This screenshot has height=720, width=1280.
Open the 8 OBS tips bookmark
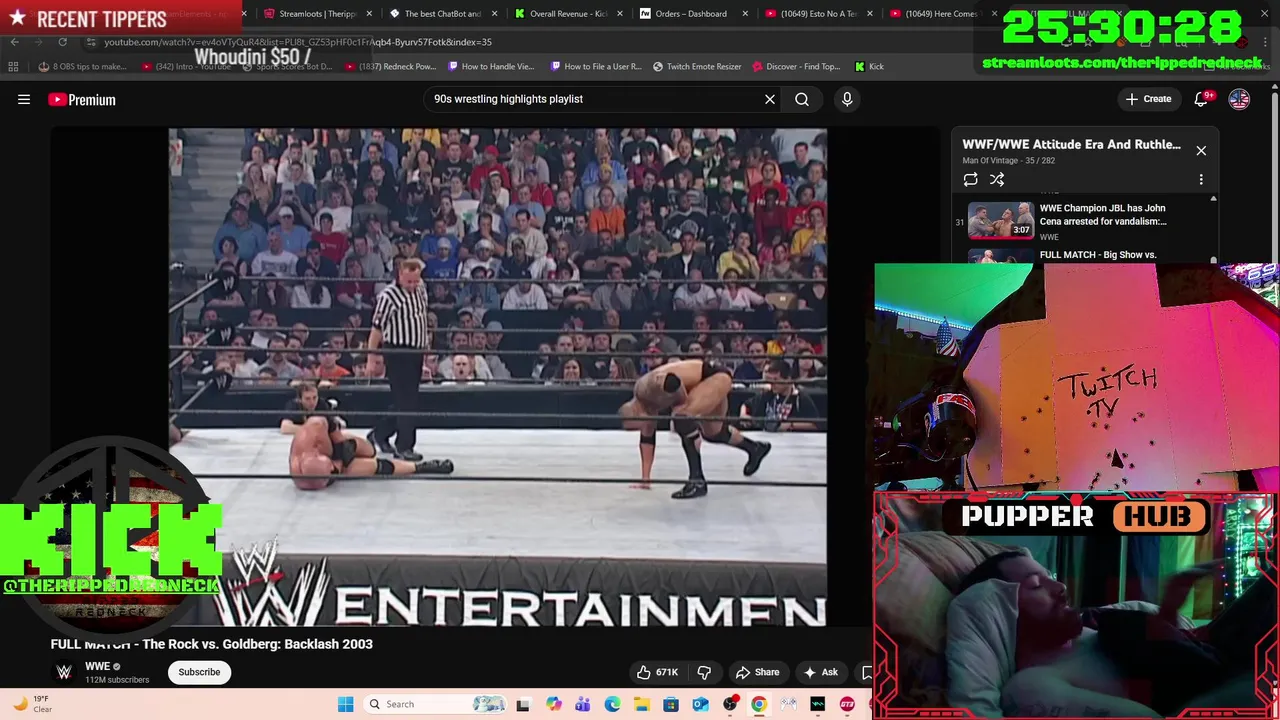(83, 66)
